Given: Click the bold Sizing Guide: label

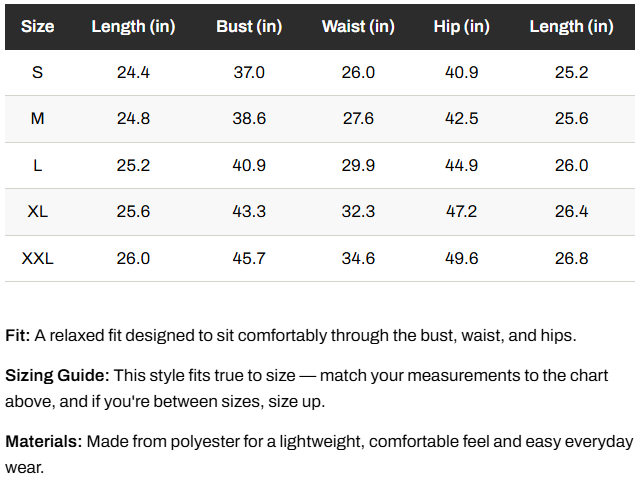Looking at the screenshot, I should [x=57, y=375].
